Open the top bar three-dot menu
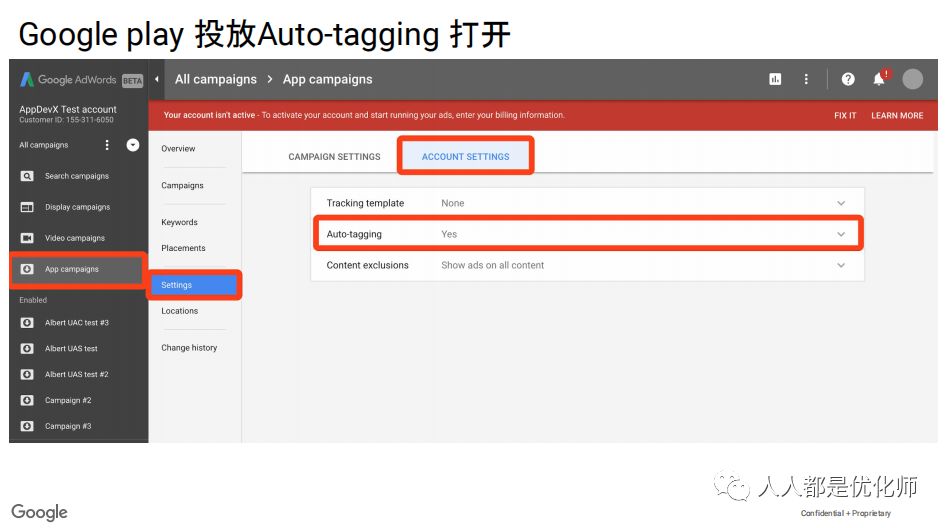Image resolution: width=948 pixels, height=528 pixels. pos(806,79)
